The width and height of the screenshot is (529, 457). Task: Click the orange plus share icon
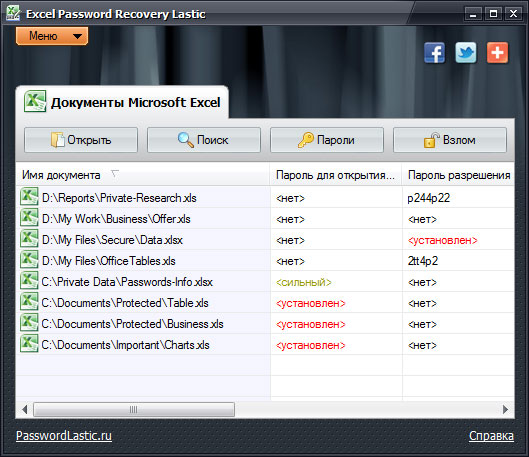coord(497,53)
